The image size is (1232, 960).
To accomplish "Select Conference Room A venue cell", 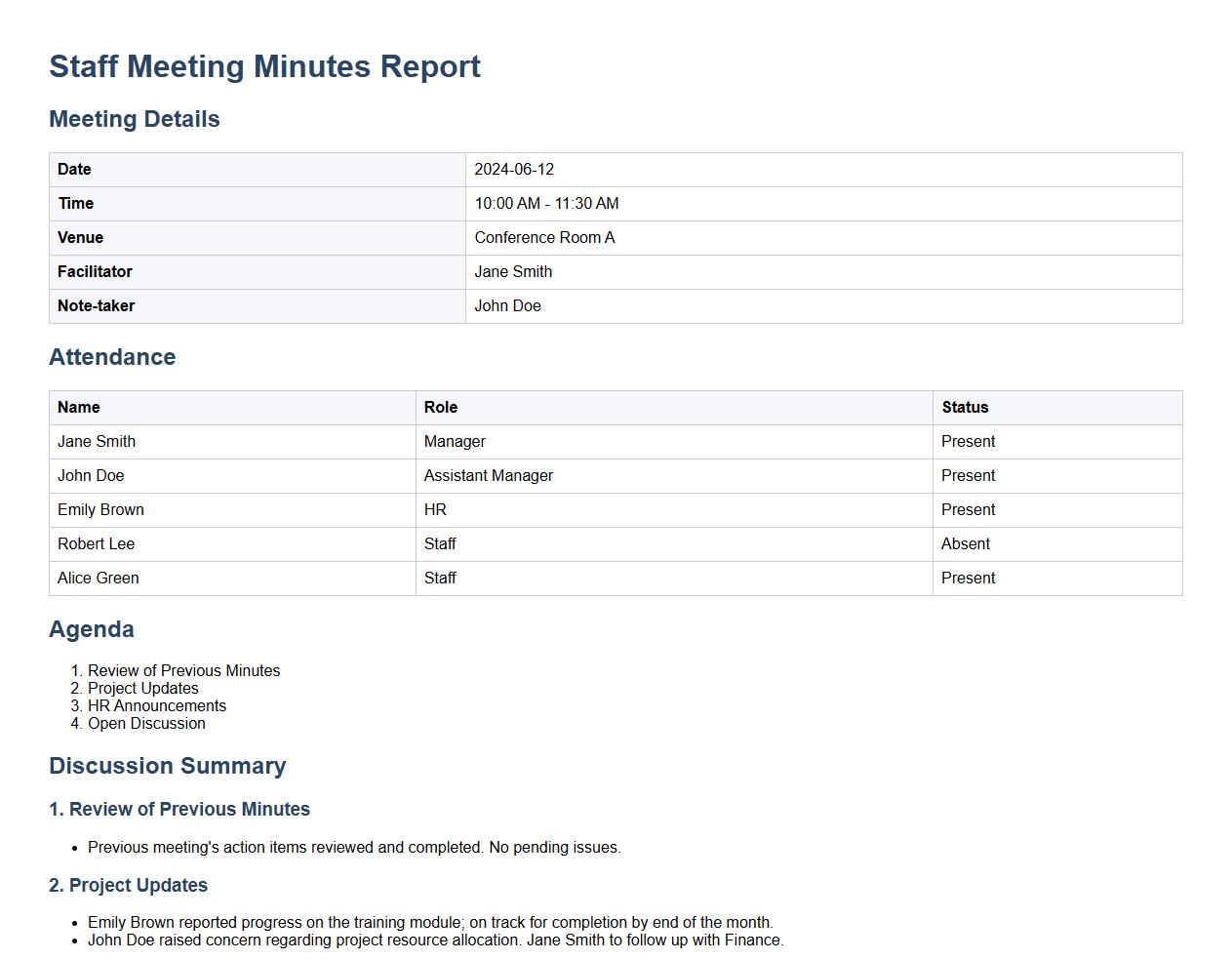I will (544, 237).
